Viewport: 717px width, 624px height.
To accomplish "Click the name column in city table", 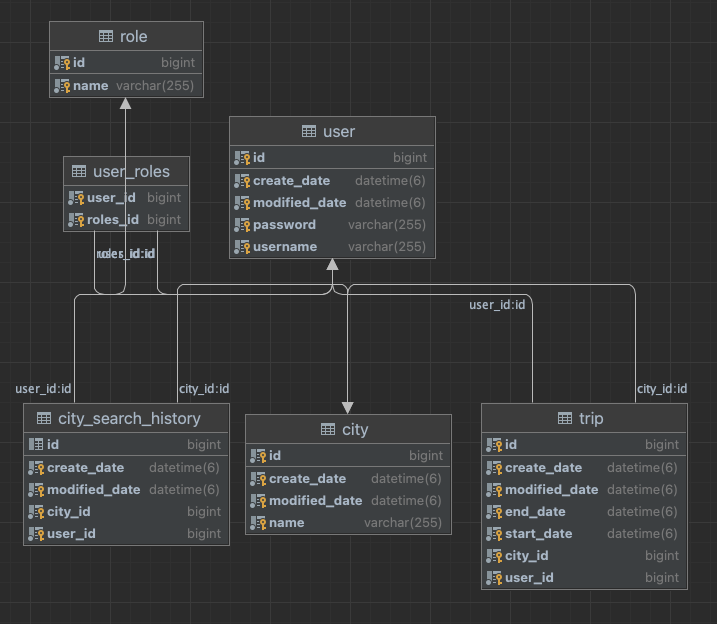I will [287, 523].
